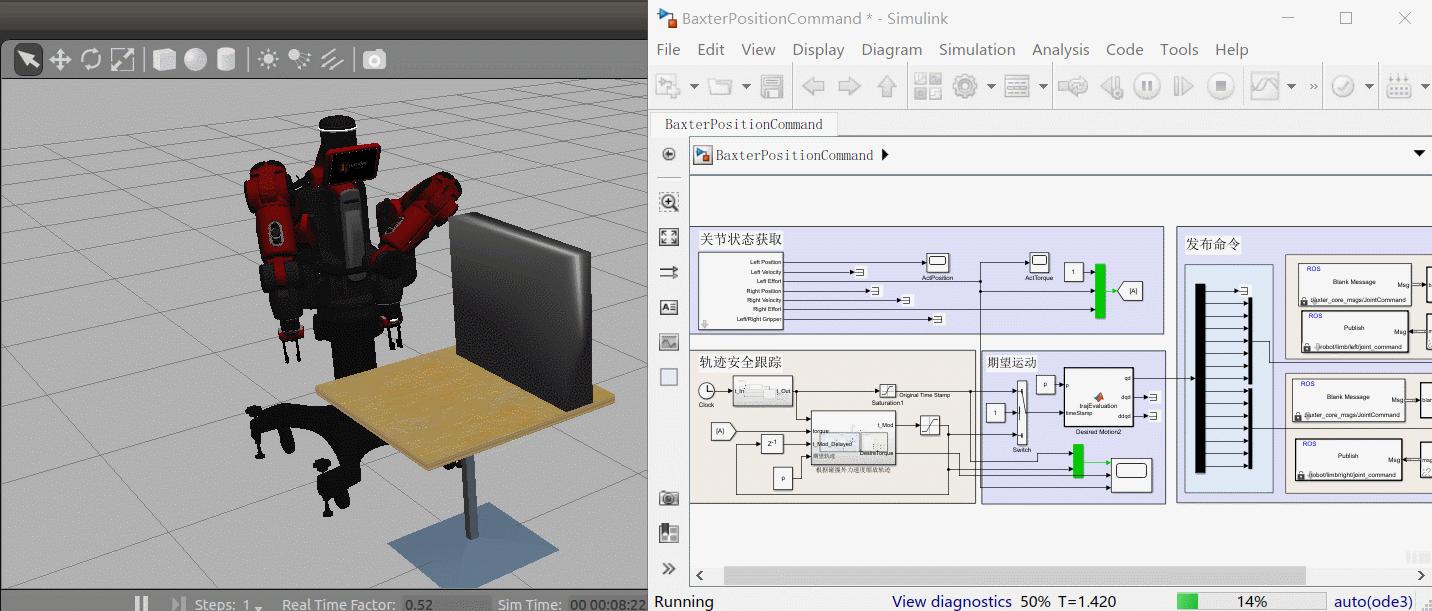Save the BaxterPositionCommand model
The width and height of the screenshot is (1432, 611).
click(770, 86)
